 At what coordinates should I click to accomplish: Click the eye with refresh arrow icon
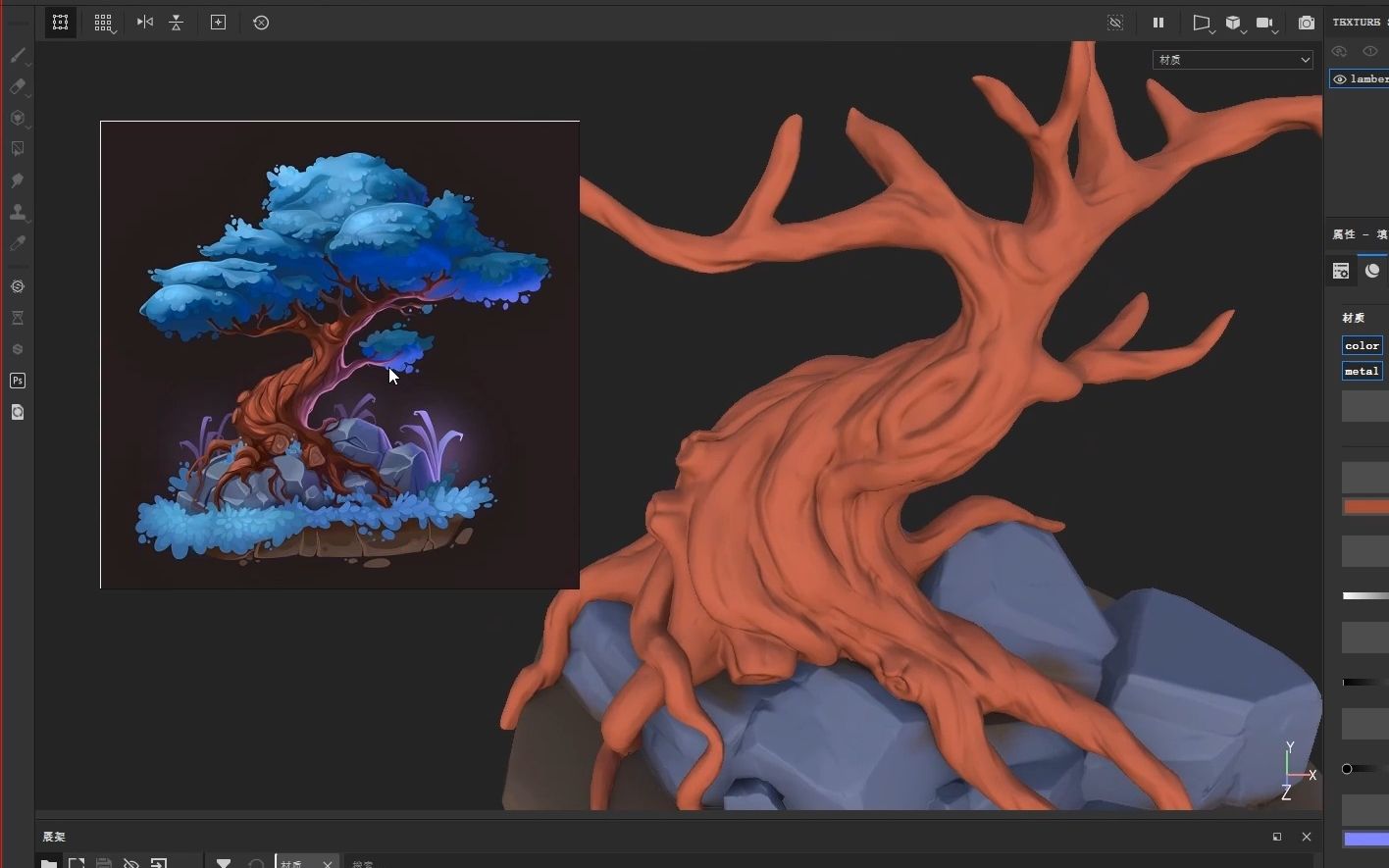[1340, 51]
